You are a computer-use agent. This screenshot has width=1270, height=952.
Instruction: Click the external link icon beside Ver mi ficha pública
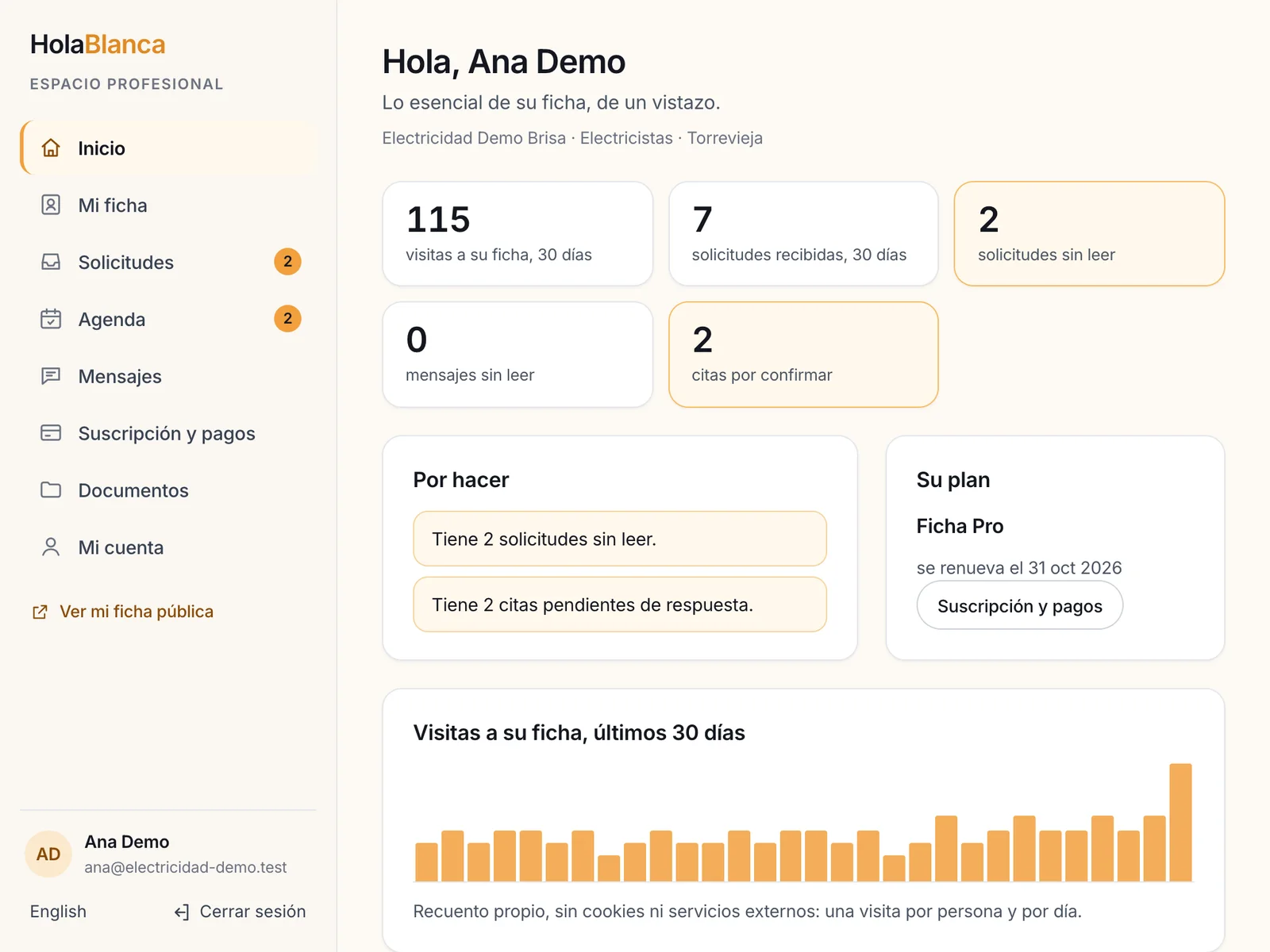(x=40, y=612)
